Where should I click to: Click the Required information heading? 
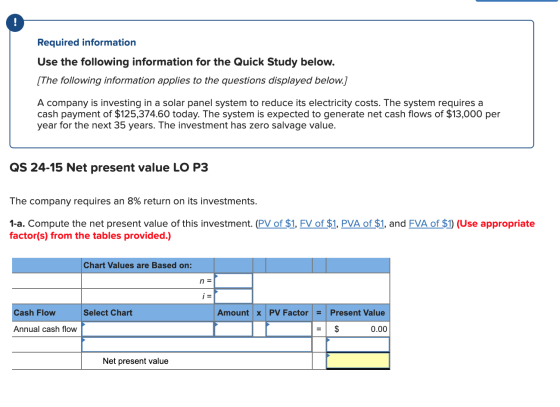click(87, 42)
